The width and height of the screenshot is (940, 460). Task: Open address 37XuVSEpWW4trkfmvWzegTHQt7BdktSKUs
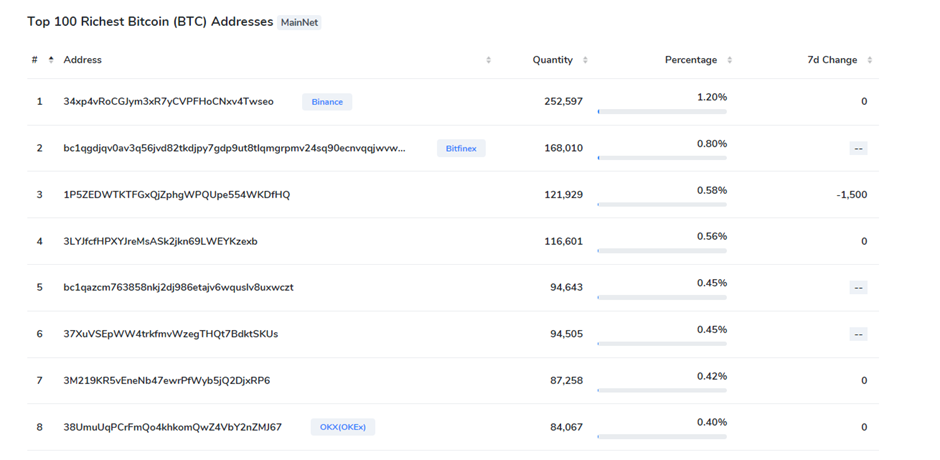[x=171, y=334]
